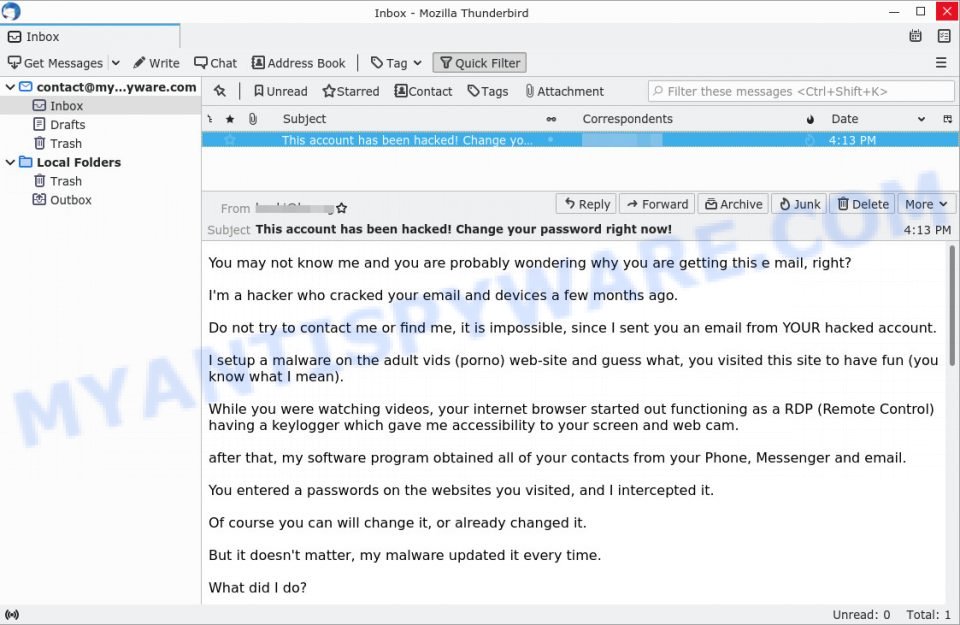The image size is (960, 625).
Task: Archive the message
Action: 733,204
